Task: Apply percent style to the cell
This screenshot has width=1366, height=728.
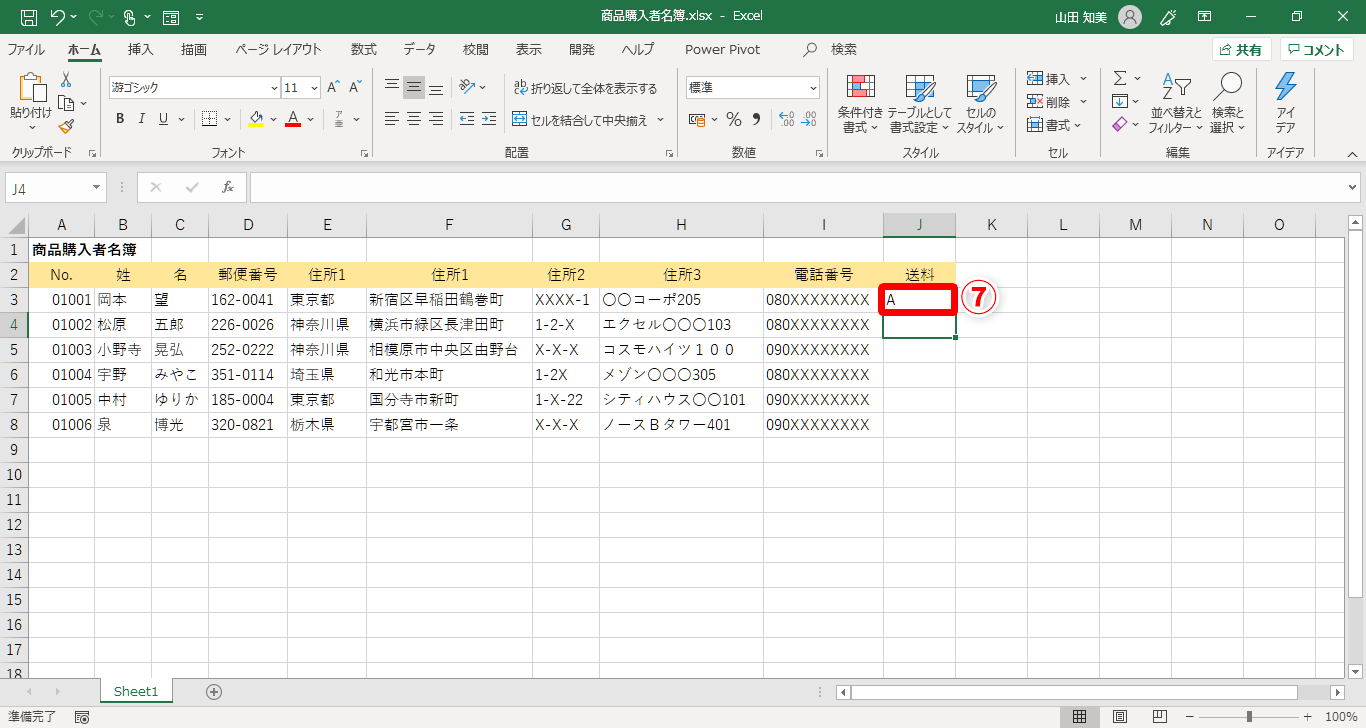Action: [734, 119]
